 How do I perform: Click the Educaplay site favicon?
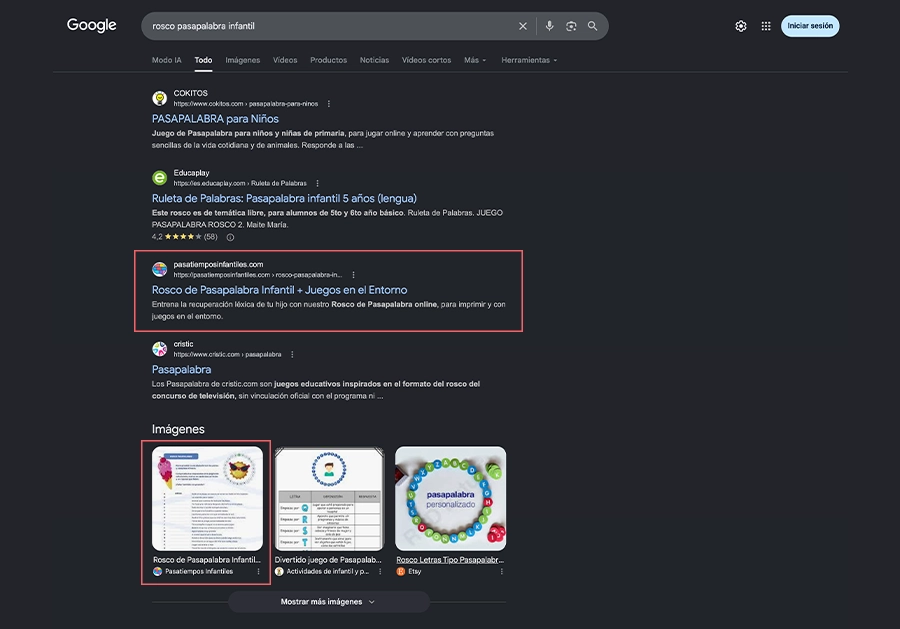pos(160,178)
